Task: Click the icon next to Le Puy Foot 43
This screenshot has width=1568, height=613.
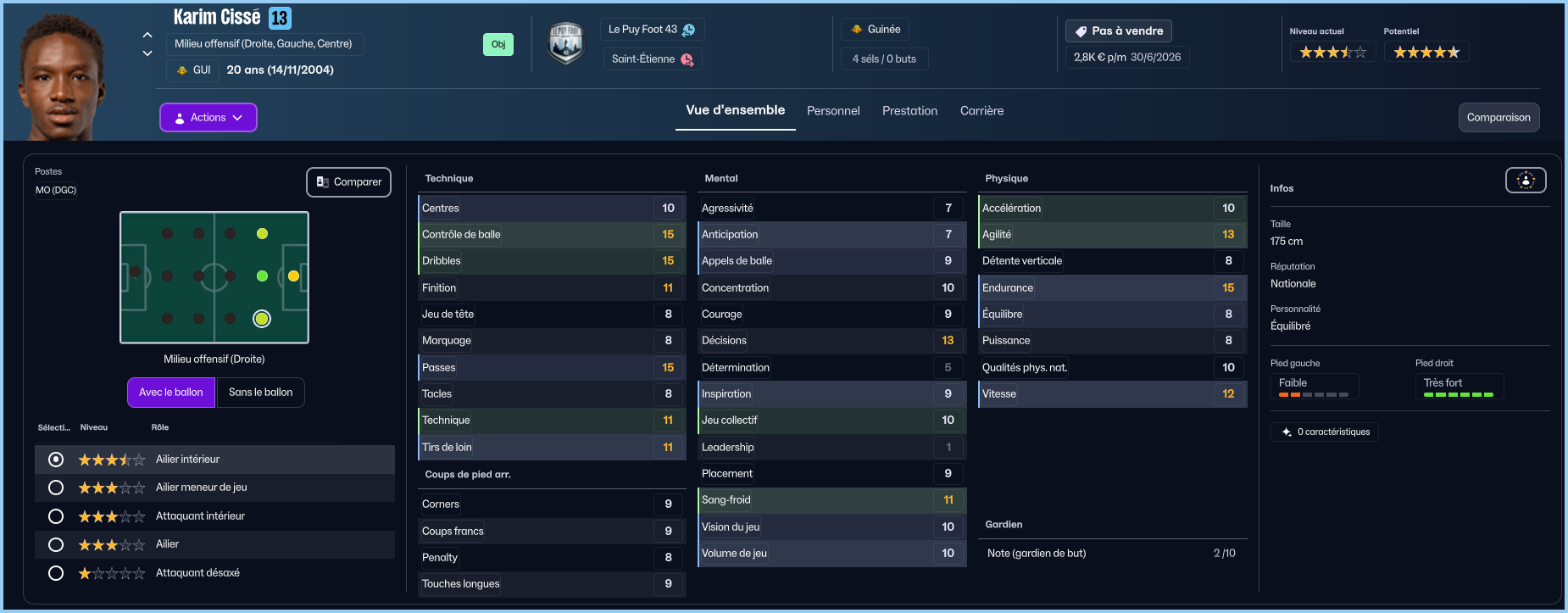Action: pos(689,30)
